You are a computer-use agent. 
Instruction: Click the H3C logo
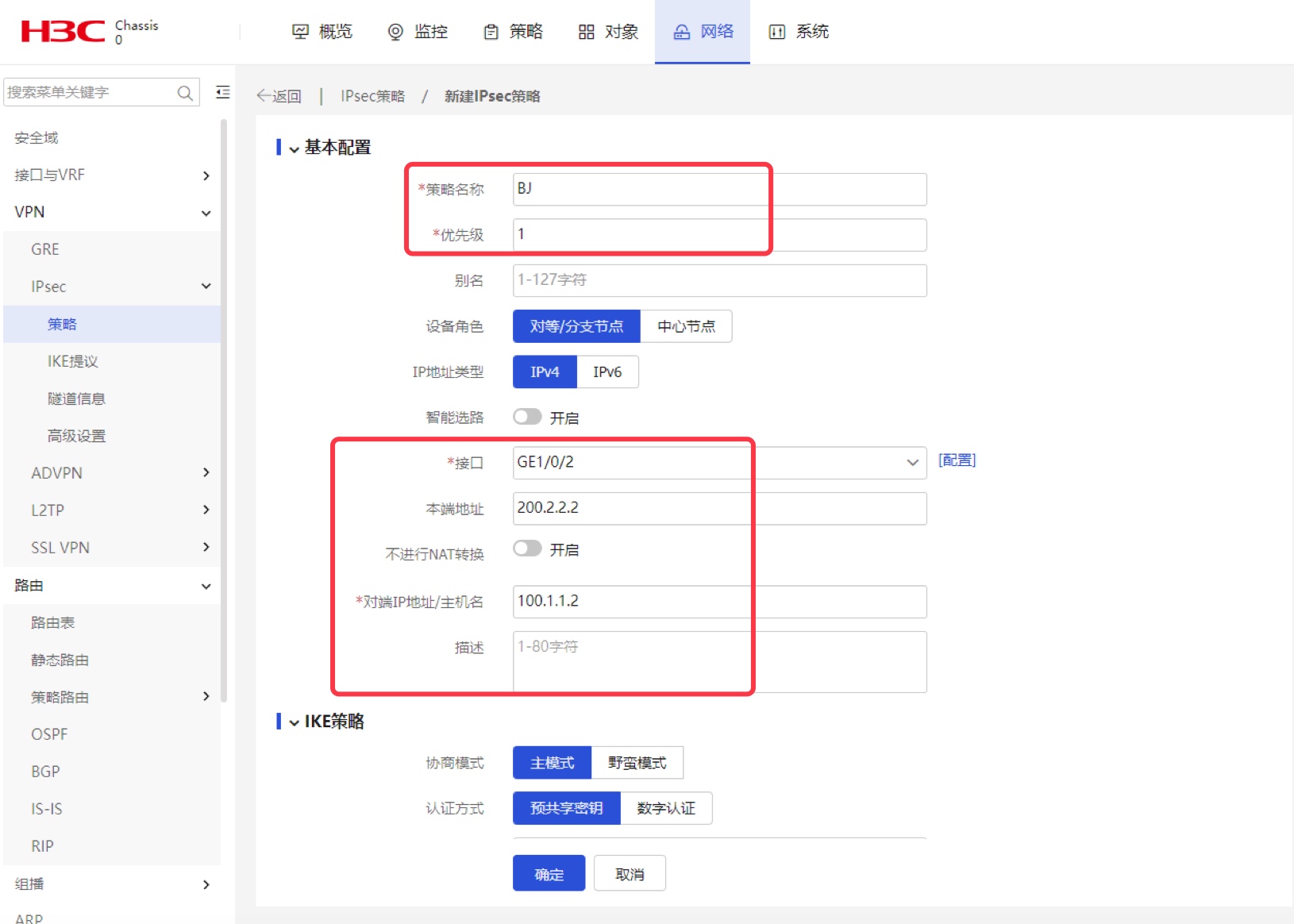coord(63,31)
